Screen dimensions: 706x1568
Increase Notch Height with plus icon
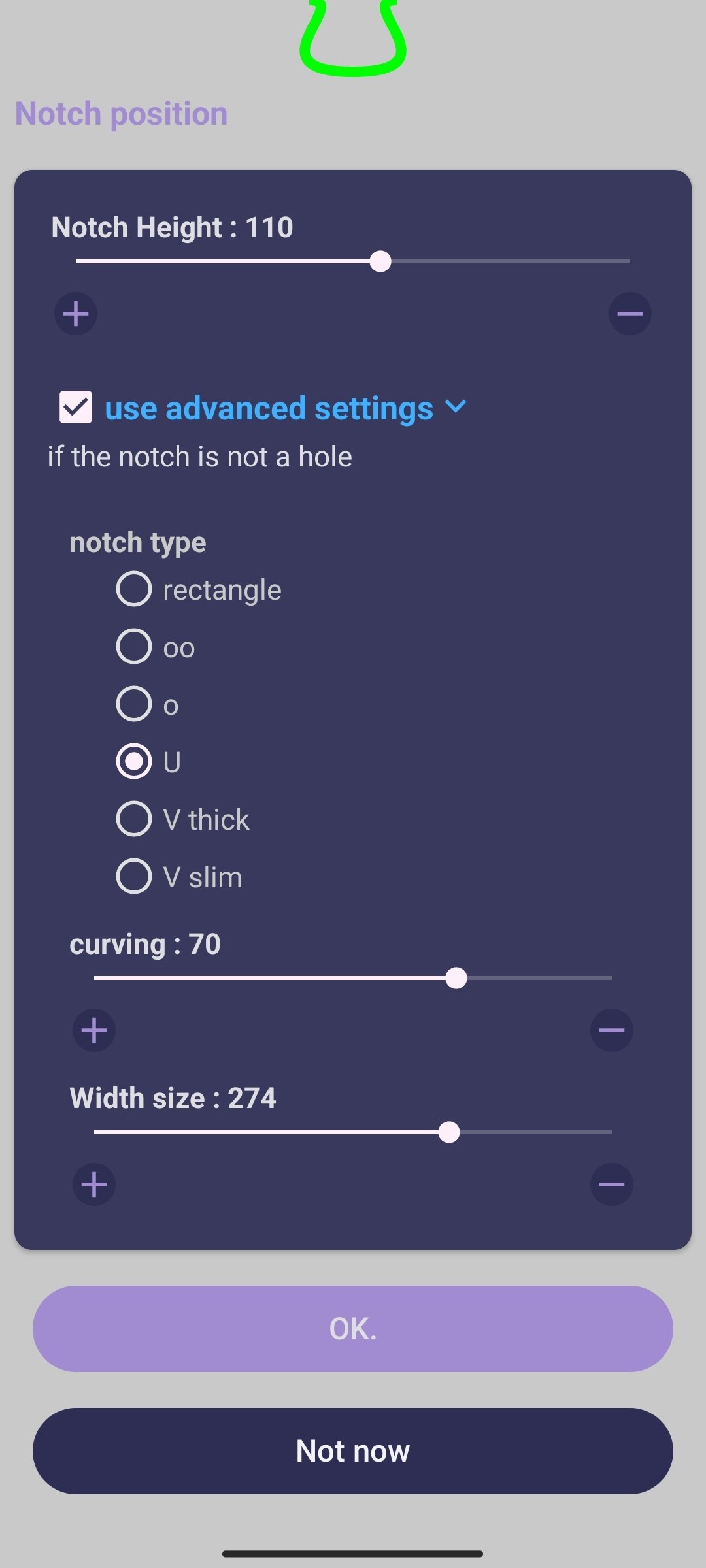click(76, 314)
